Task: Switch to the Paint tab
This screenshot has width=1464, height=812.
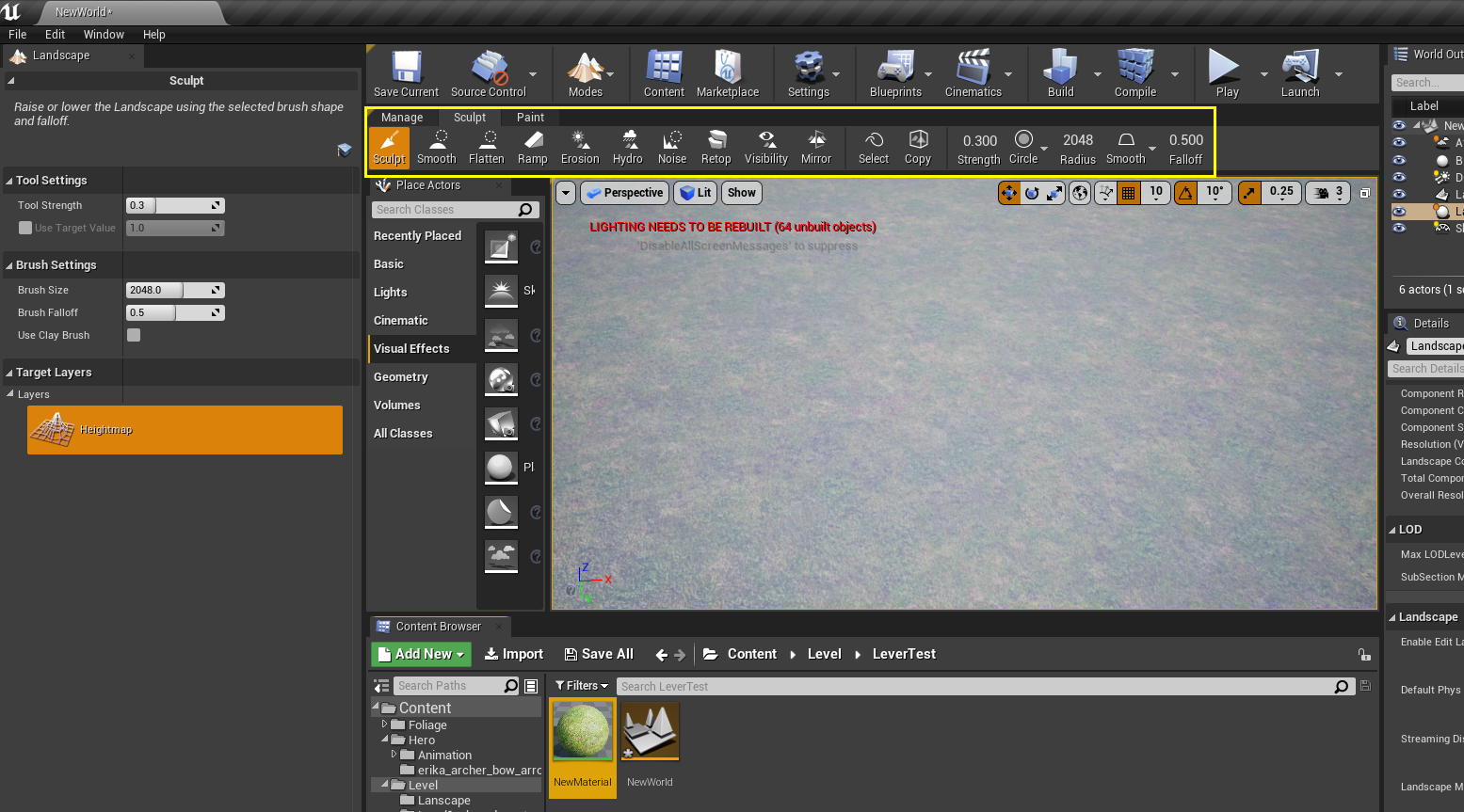Action: pyautogui.click(x=530, y=118)
